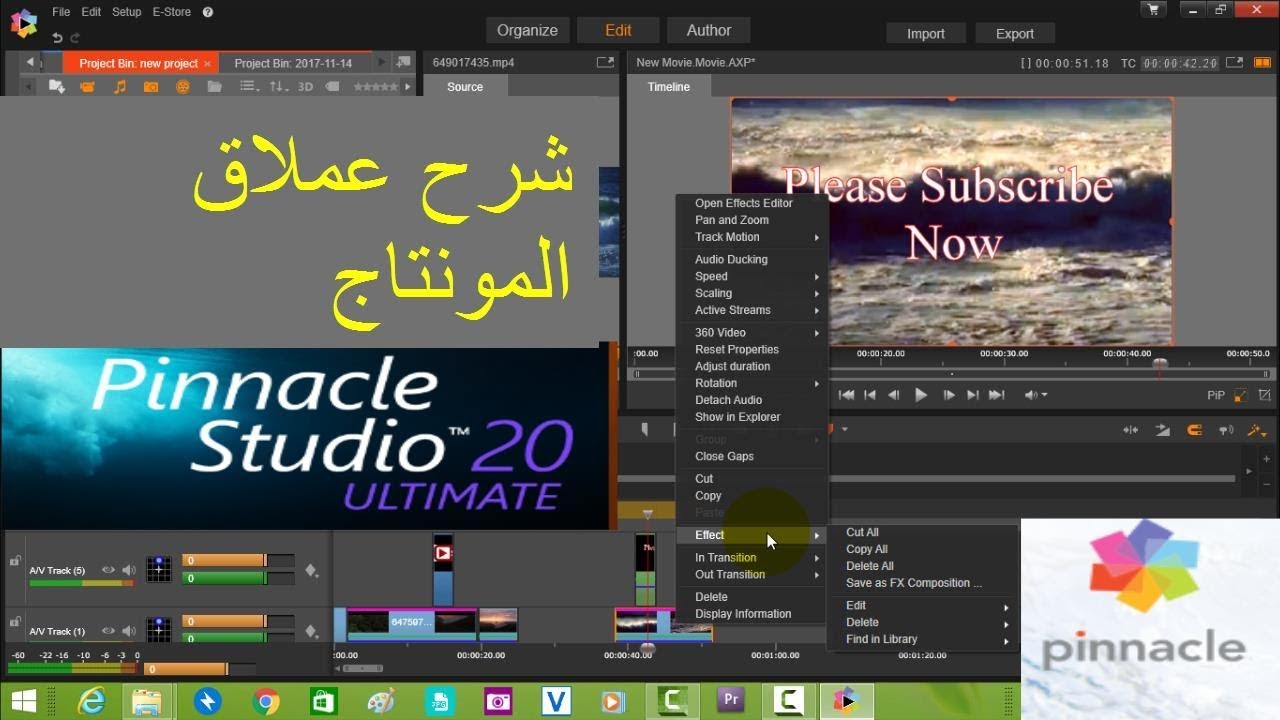The height and width of the screenshot is (720, 1280).
Task: Click the tags icon in library toolbar
Action: 332,87
